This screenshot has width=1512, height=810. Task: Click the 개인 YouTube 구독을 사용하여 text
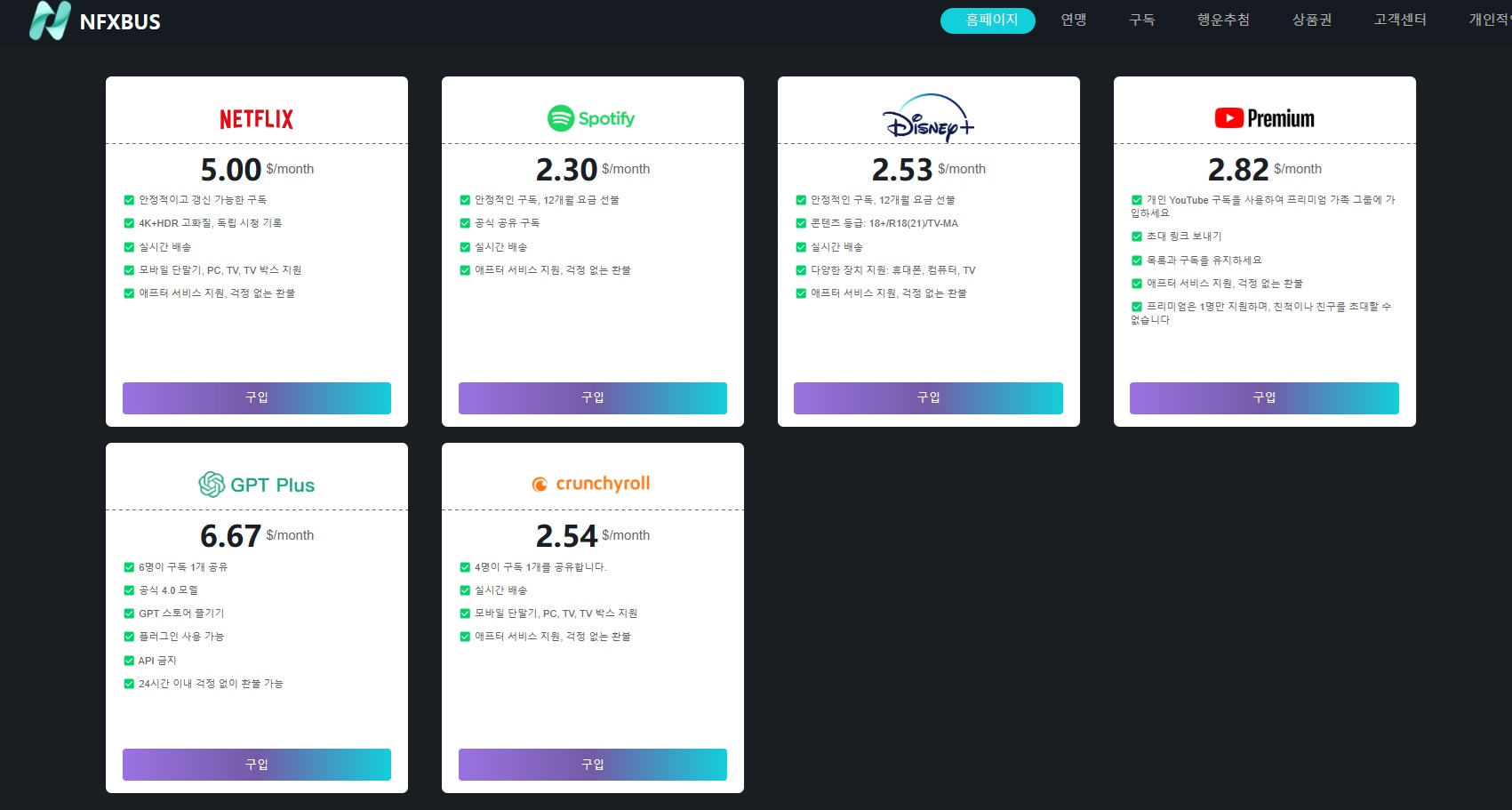[x=1264, y=206]
